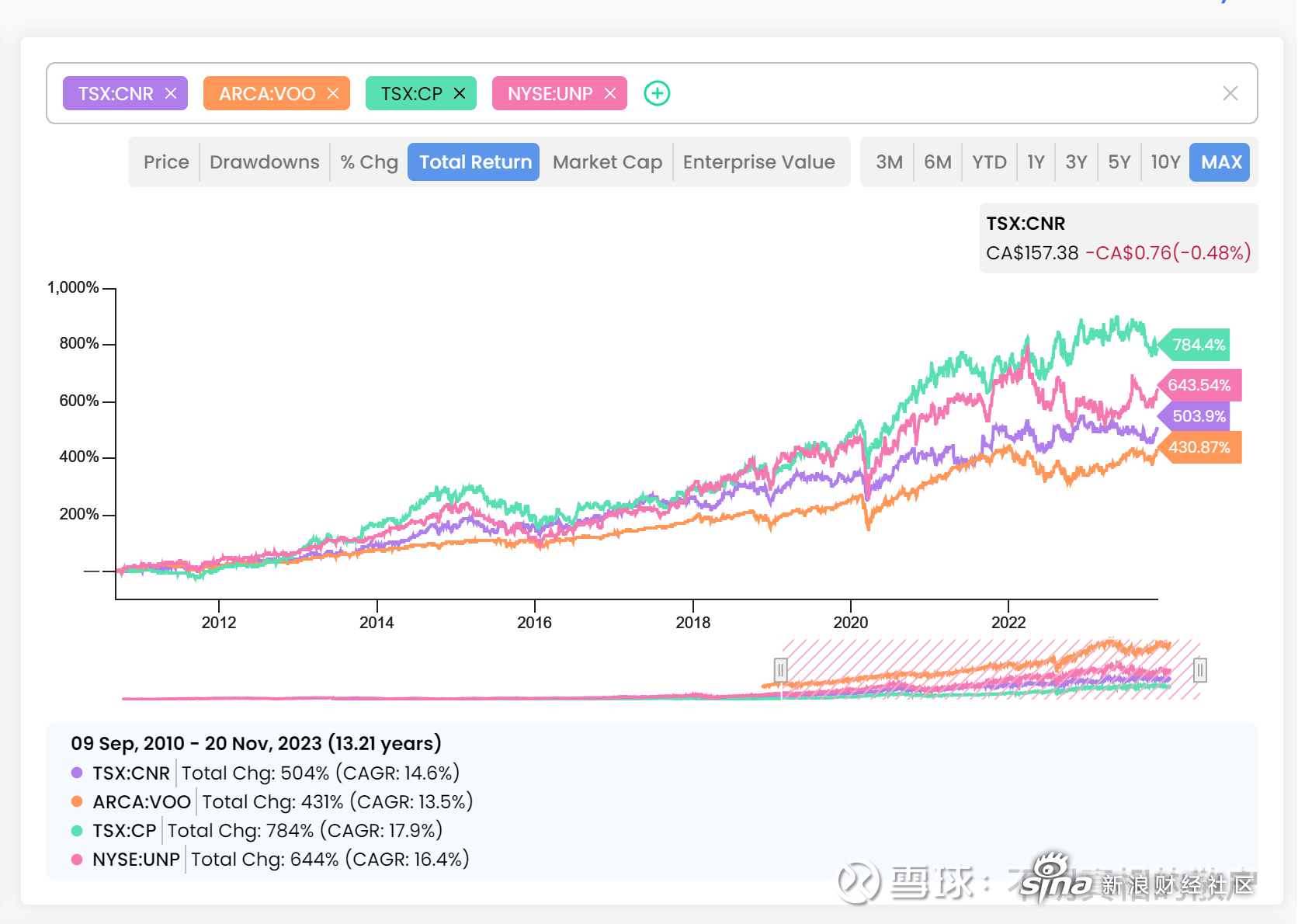Select the MAX time range
The width and height of the screenshot is (1298, 924).
click(x=1220, y=162)
